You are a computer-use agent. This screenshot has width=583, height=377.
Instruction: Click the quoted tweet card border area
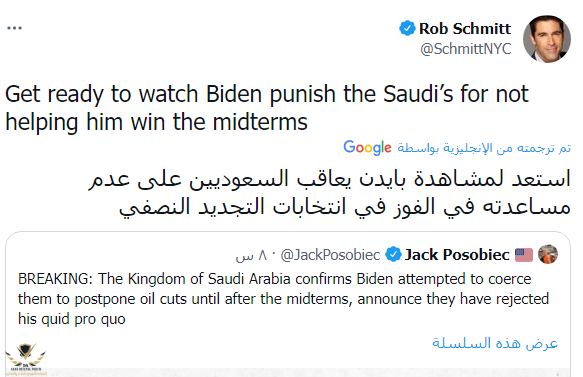point(288,304)
